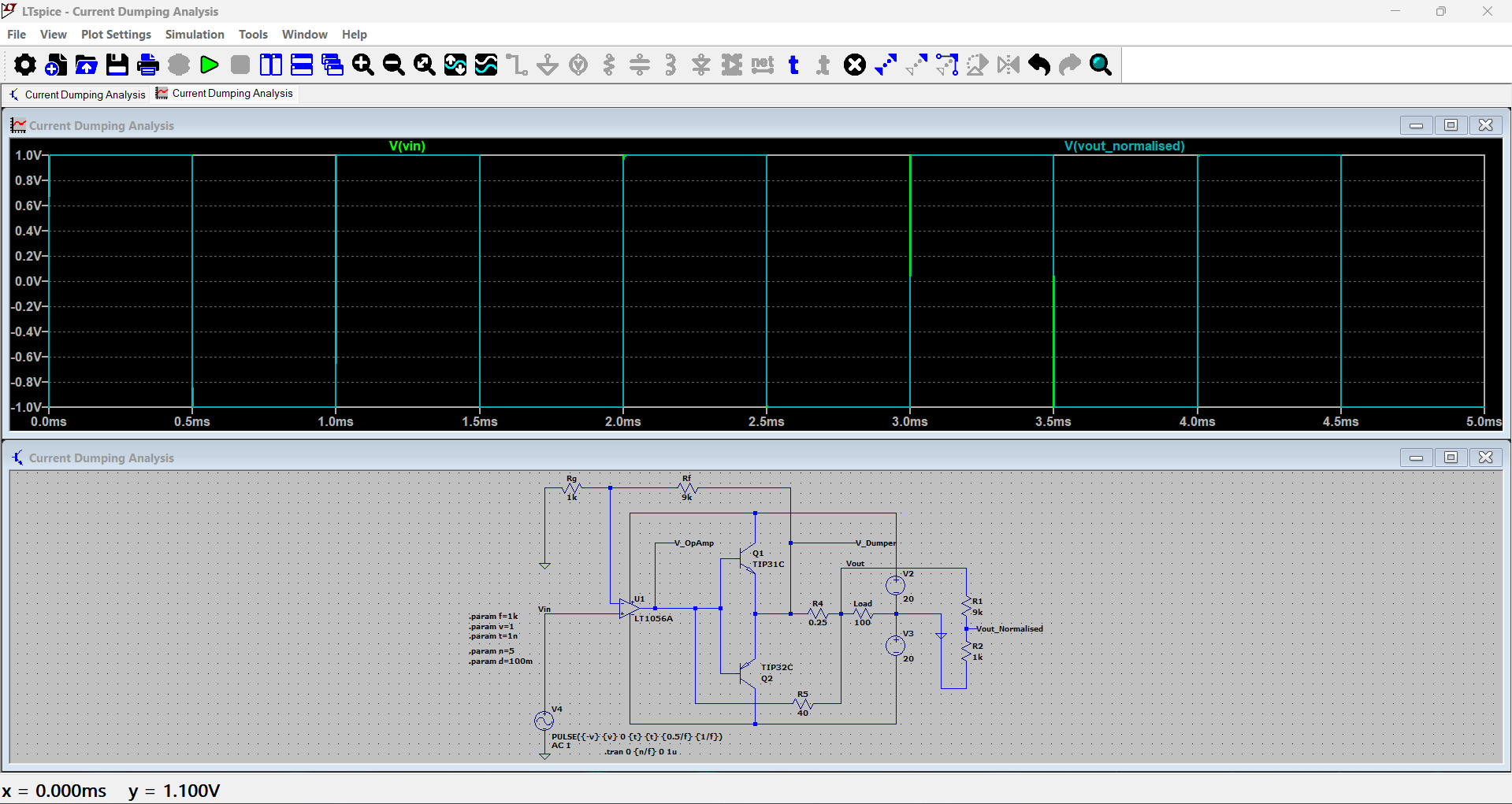The width and height of the screenshot is (1512, 804).
Task: Click the Vout_Normalised net label
Action: [x=1009, y=628]
